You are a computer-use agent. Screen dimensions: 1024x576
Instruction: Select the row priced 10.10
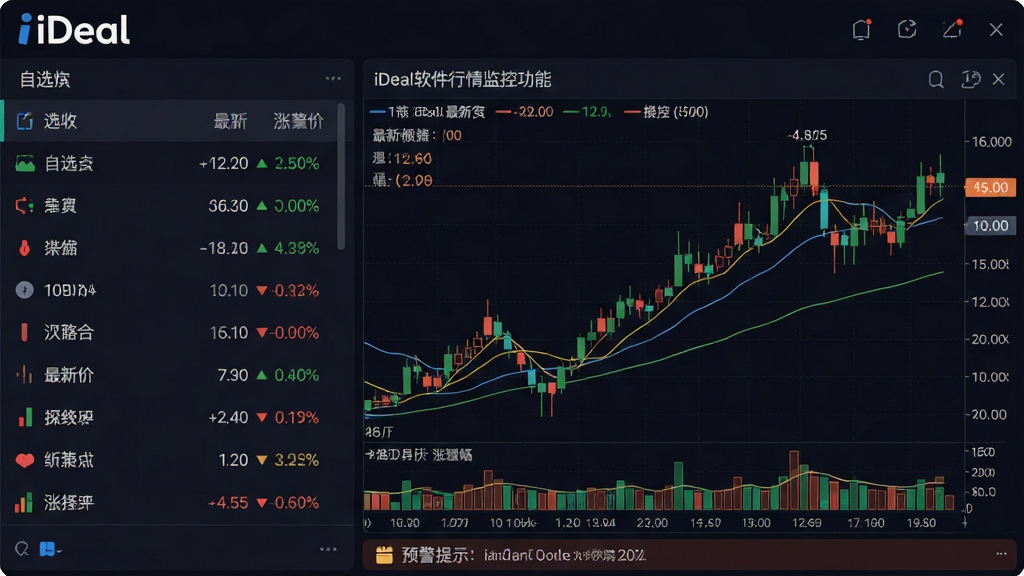(x=171, y=290)
